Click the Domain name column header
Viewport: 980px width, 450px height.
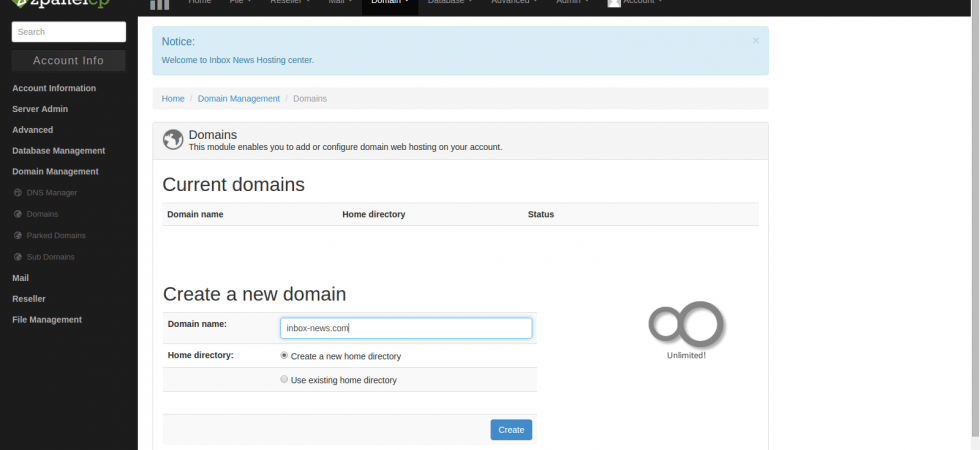(x=195, y=214)
